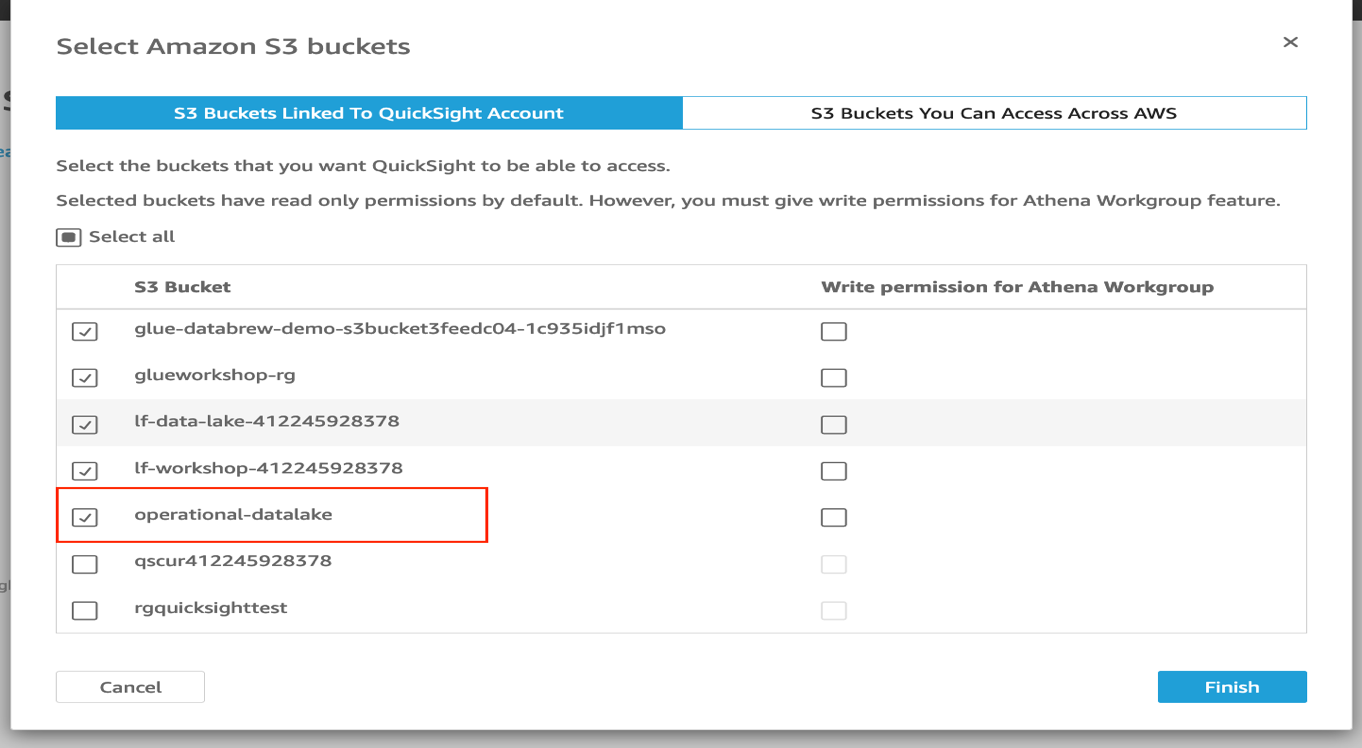1362x748 pixels.
Task: Enable Athena write permission for glue-databrew-demo bucket
Action: tap(834, 331)
